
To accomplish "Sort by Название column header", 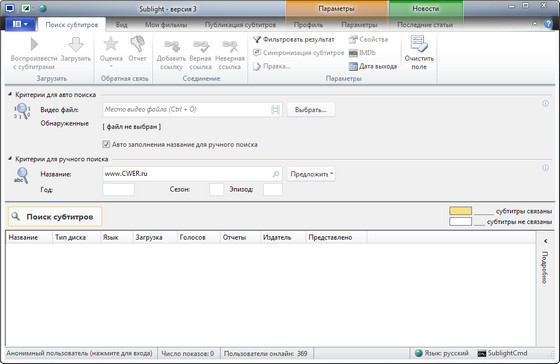I will [29, 238].
